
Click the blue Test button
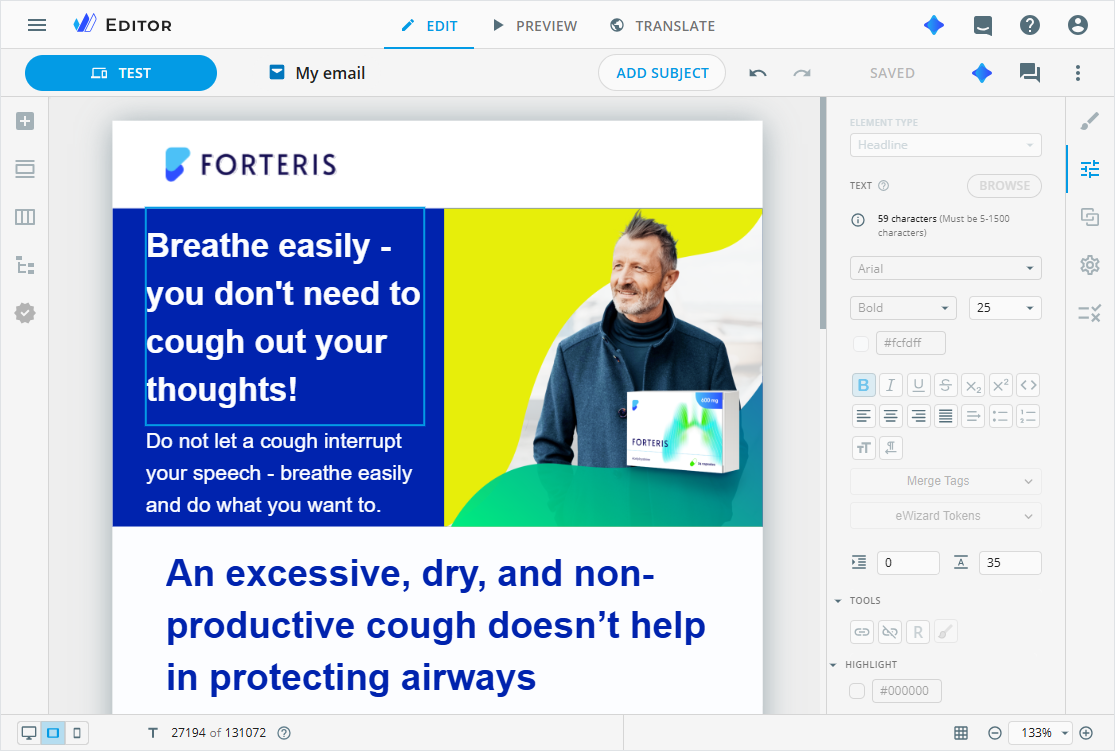click(121, 73)
